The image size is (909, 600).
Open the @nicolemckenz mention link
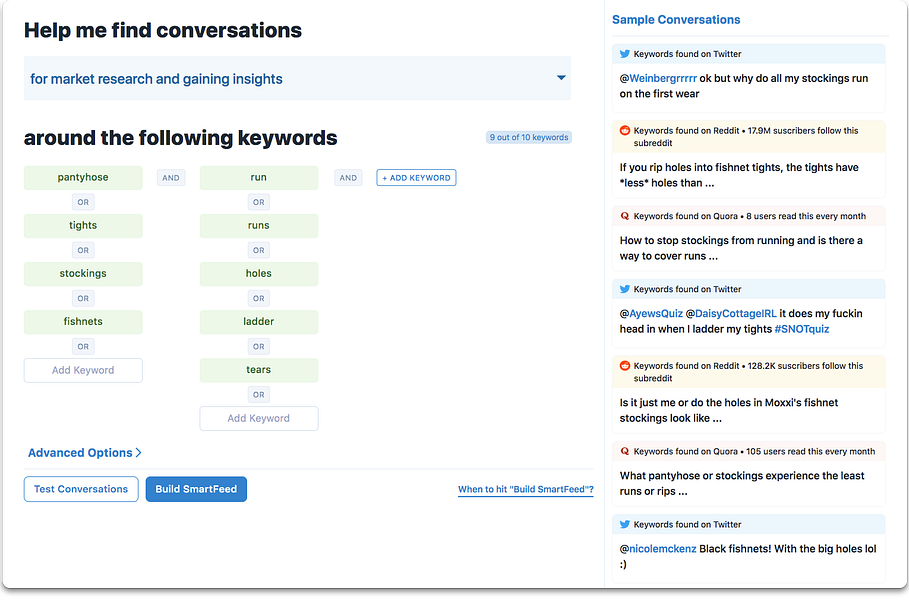point(658,549)
